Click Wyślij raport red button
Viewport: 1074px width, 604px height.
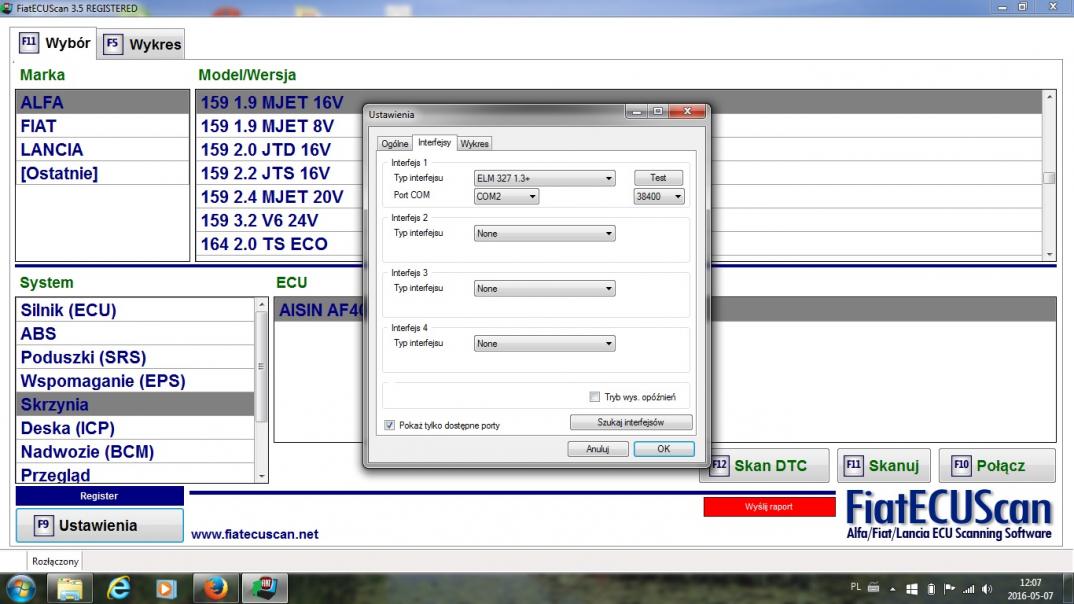[x=769, y=507]
